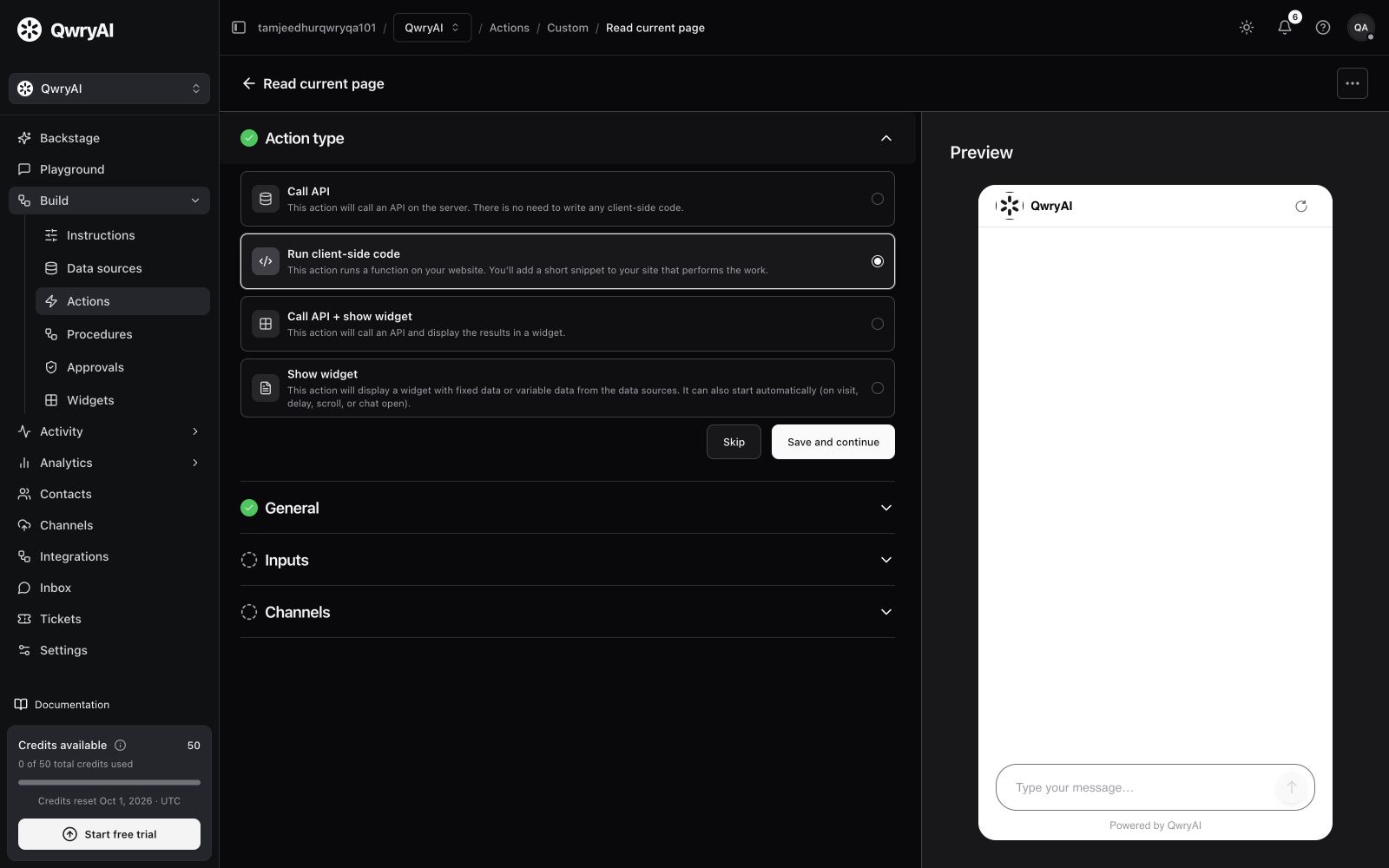Select the Call API radio button
Viewport: 1389px width, 868px height.
click(x=878, y=199)
